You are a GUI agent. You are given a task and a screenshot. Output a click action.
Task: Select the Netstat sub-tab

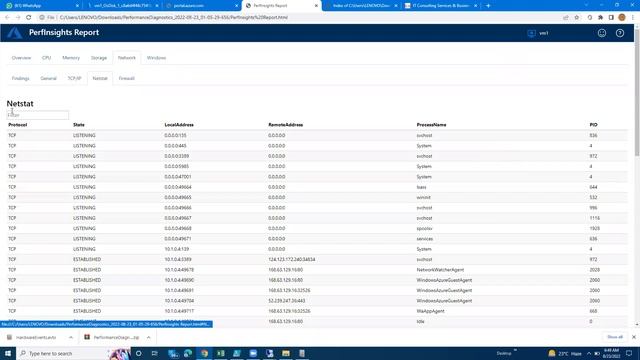tap(100, 78)
